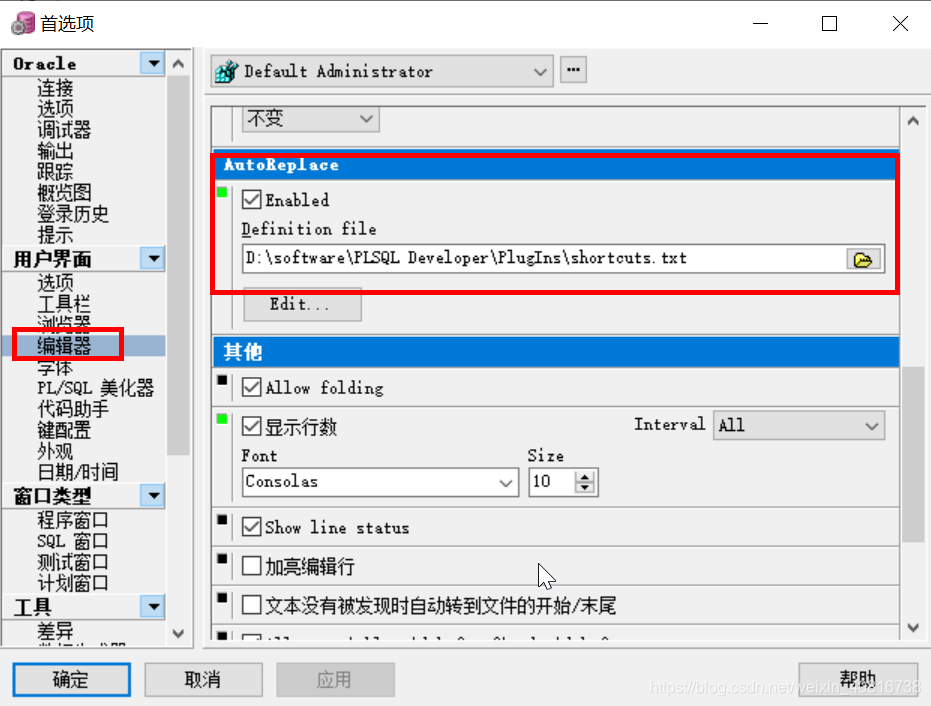
Task: Click the Edit... button
Action: click(302, 304)
